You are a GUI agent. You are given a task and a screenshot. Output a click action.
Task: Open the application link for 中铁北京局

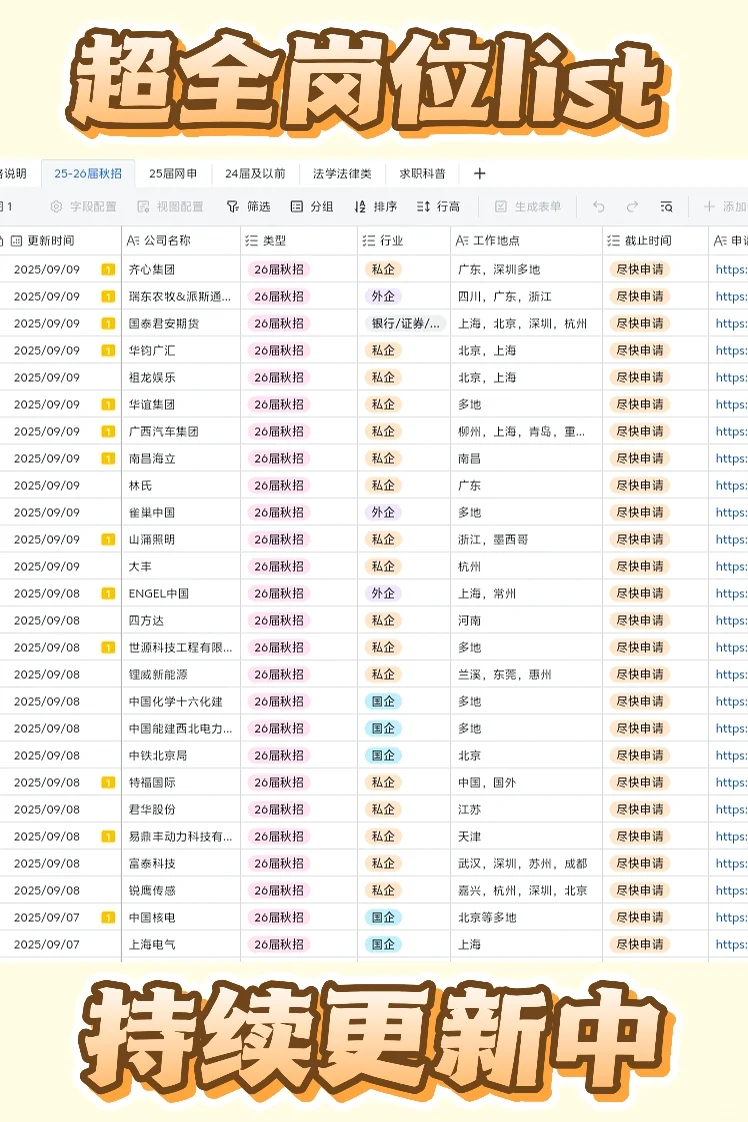pyautogui.click(x=731, y=756)
